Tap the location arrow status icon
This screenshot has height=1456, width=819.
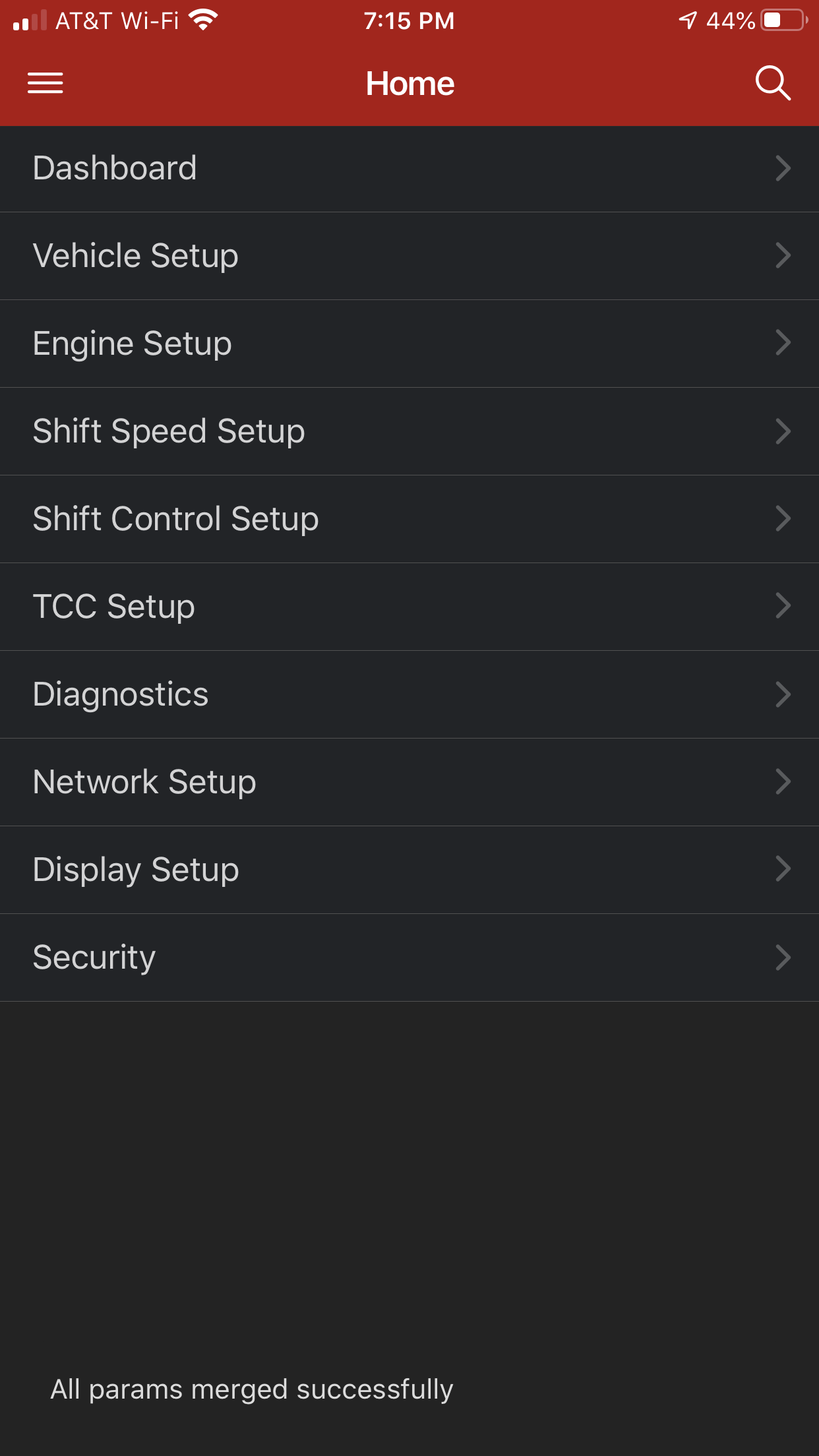click(688, 20)
